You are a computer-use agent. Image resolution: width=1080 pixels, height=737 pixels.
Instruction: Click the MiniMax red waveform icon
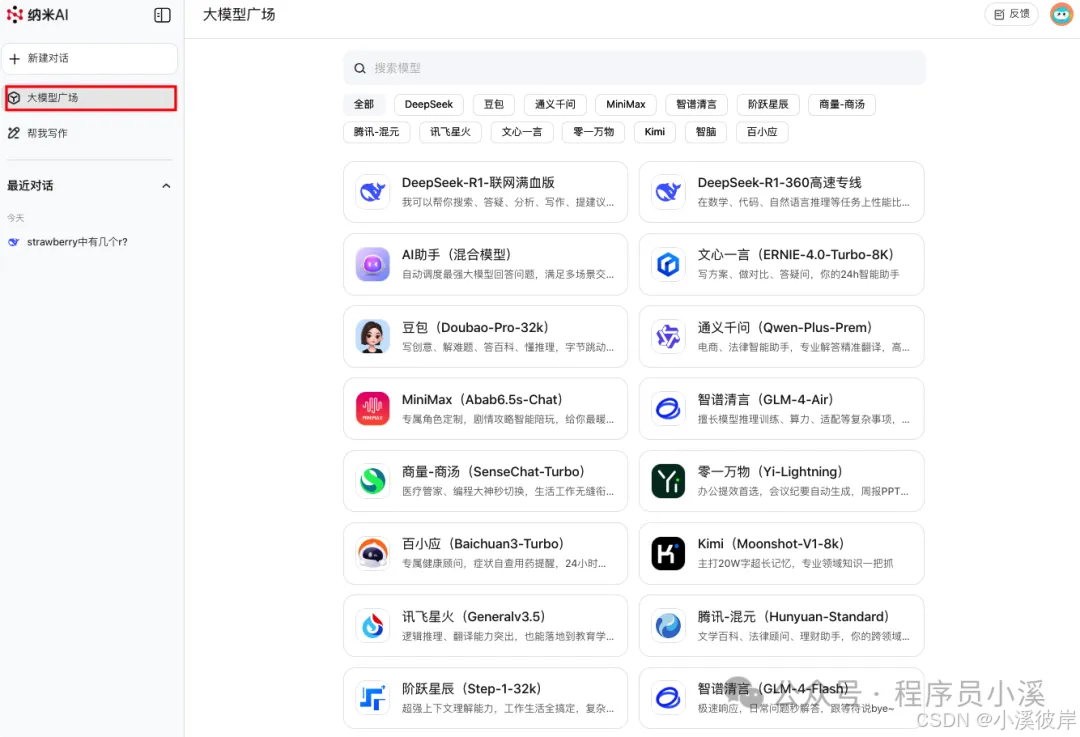click(x=373, y=408)
